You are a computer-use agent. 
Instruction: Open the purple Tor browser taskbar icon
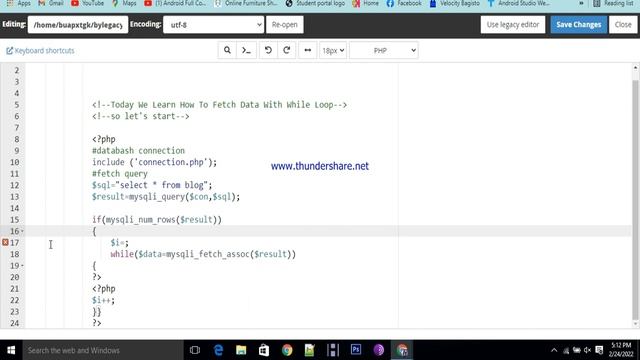[x=378, y=350]
